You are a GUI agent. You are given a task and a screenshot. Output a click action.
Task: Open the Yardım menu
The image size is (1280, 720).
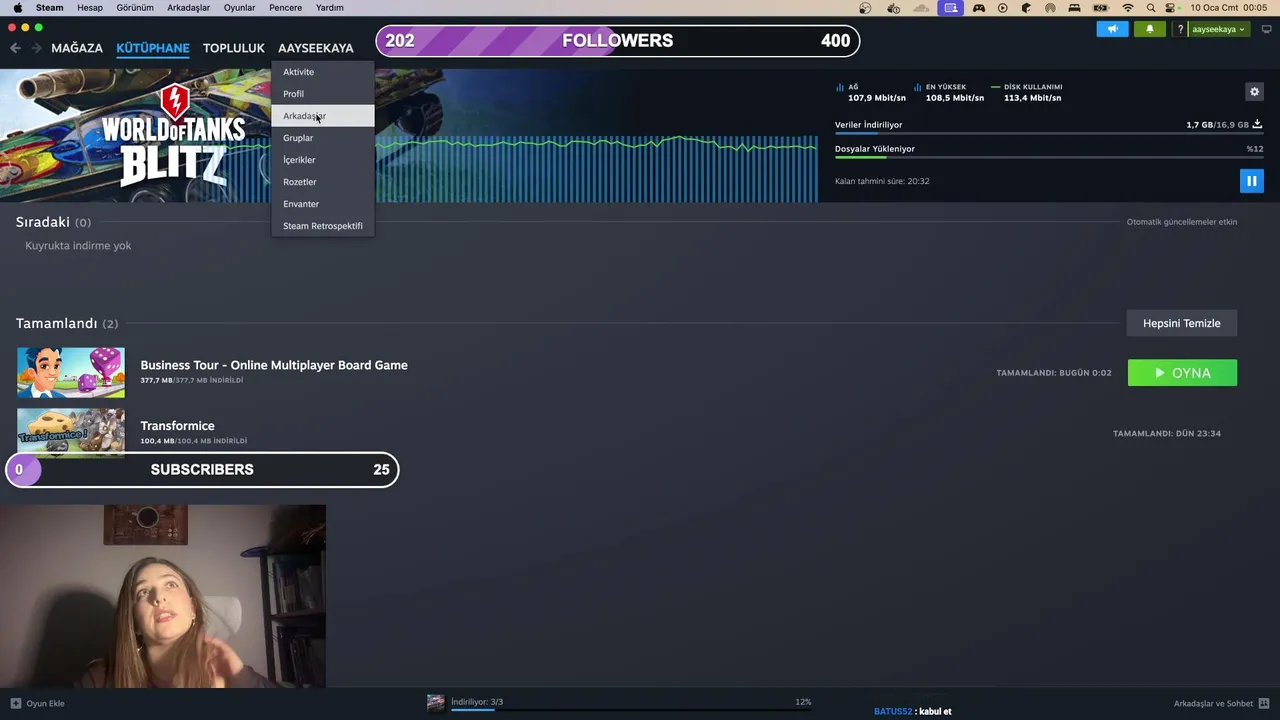329,8
